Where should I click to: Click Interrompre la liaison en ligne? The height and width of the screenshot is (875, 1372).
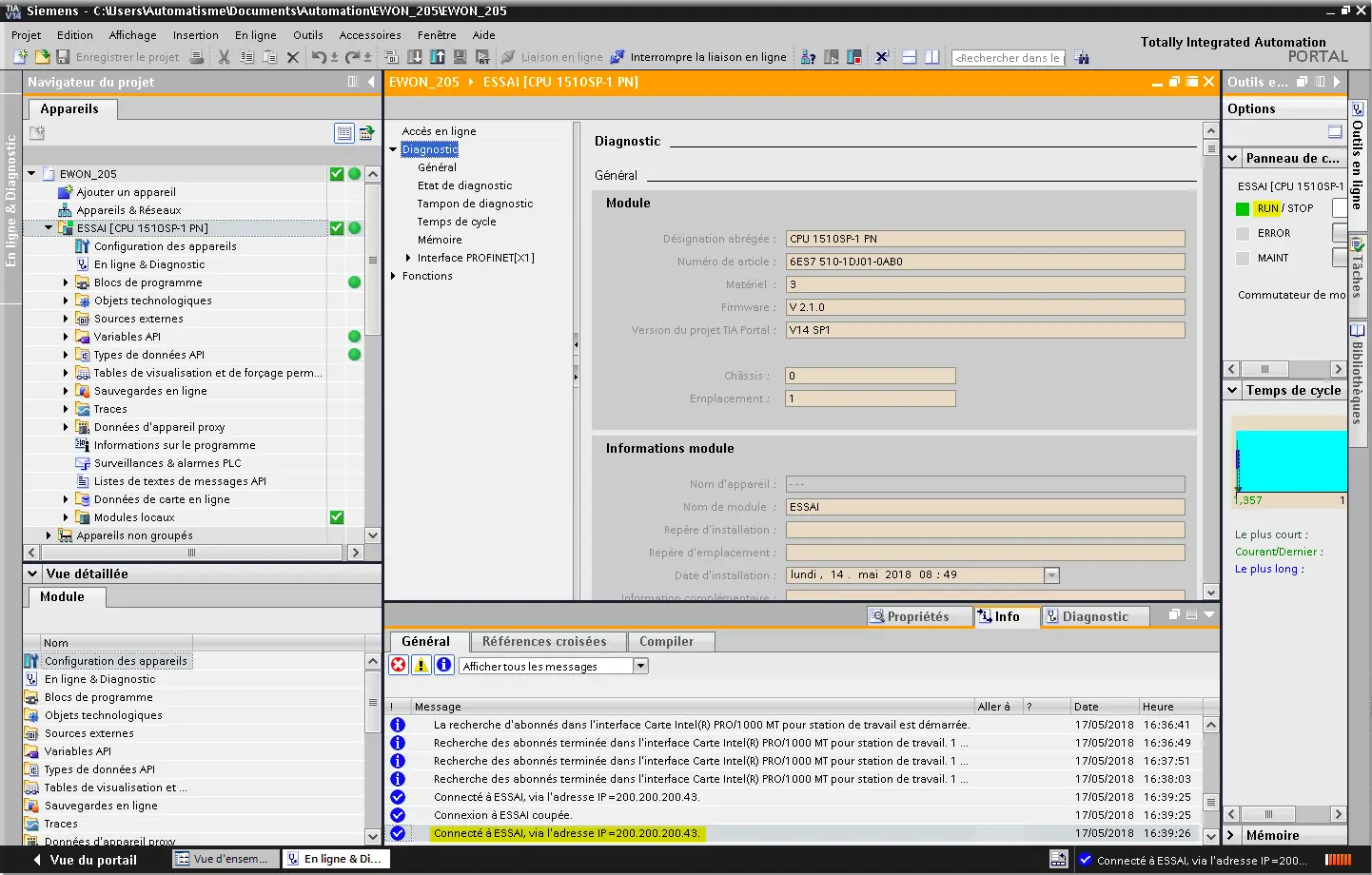click(x=698, y=57)
